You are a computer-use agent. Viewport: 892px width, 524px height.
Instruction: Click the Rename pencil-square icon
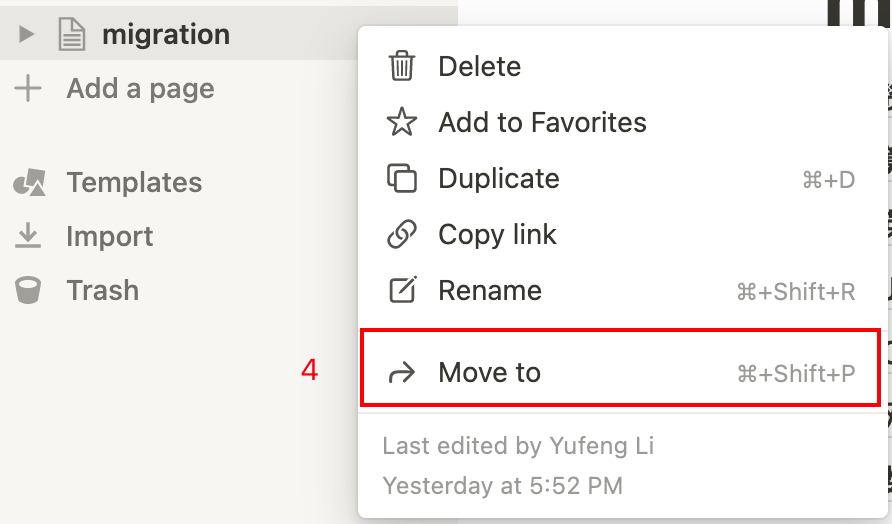401,291
